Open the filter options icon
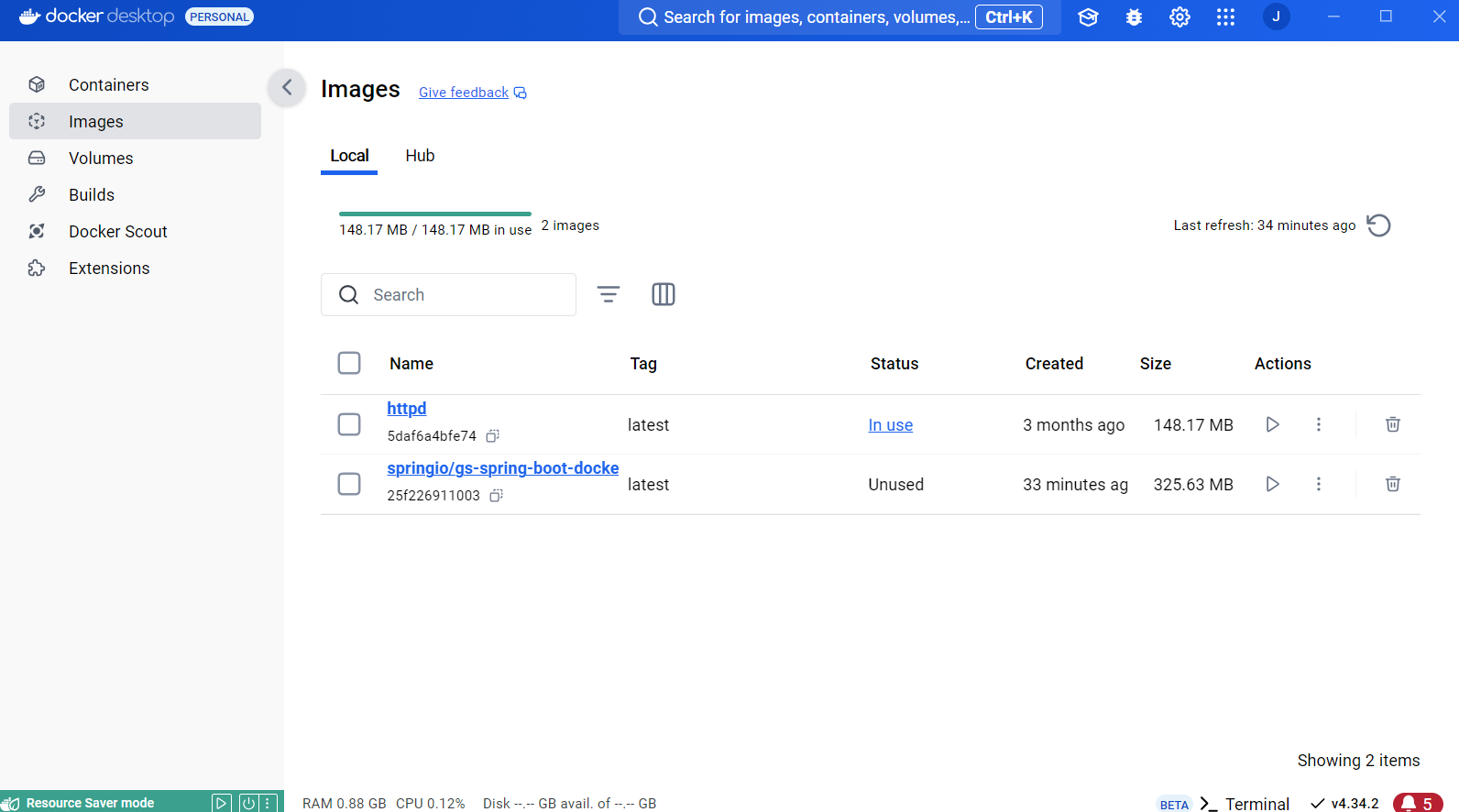This screenshot has width=1459, height=812. pyautogui.click(x=609, y=294)
